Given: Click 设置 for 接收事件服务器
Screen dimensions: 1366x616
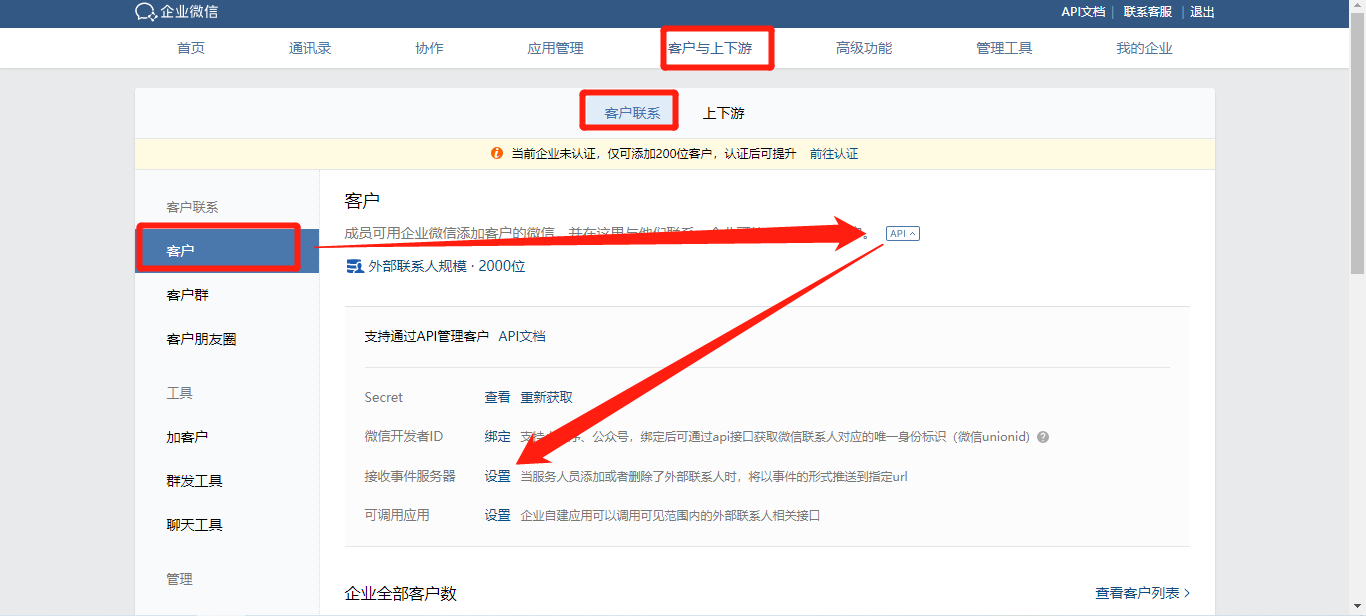Looking at the screenshot, I should (497, 476).
